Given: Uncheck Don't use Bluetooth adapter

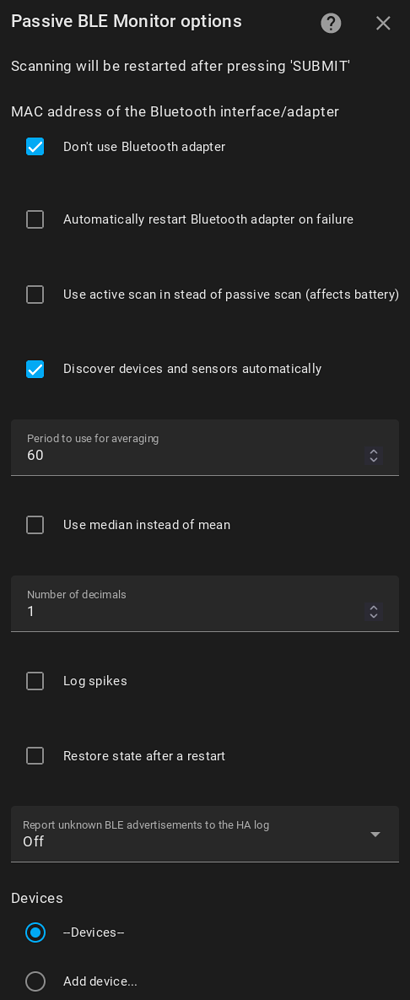Looking at the screenshot, I should 35,147.
